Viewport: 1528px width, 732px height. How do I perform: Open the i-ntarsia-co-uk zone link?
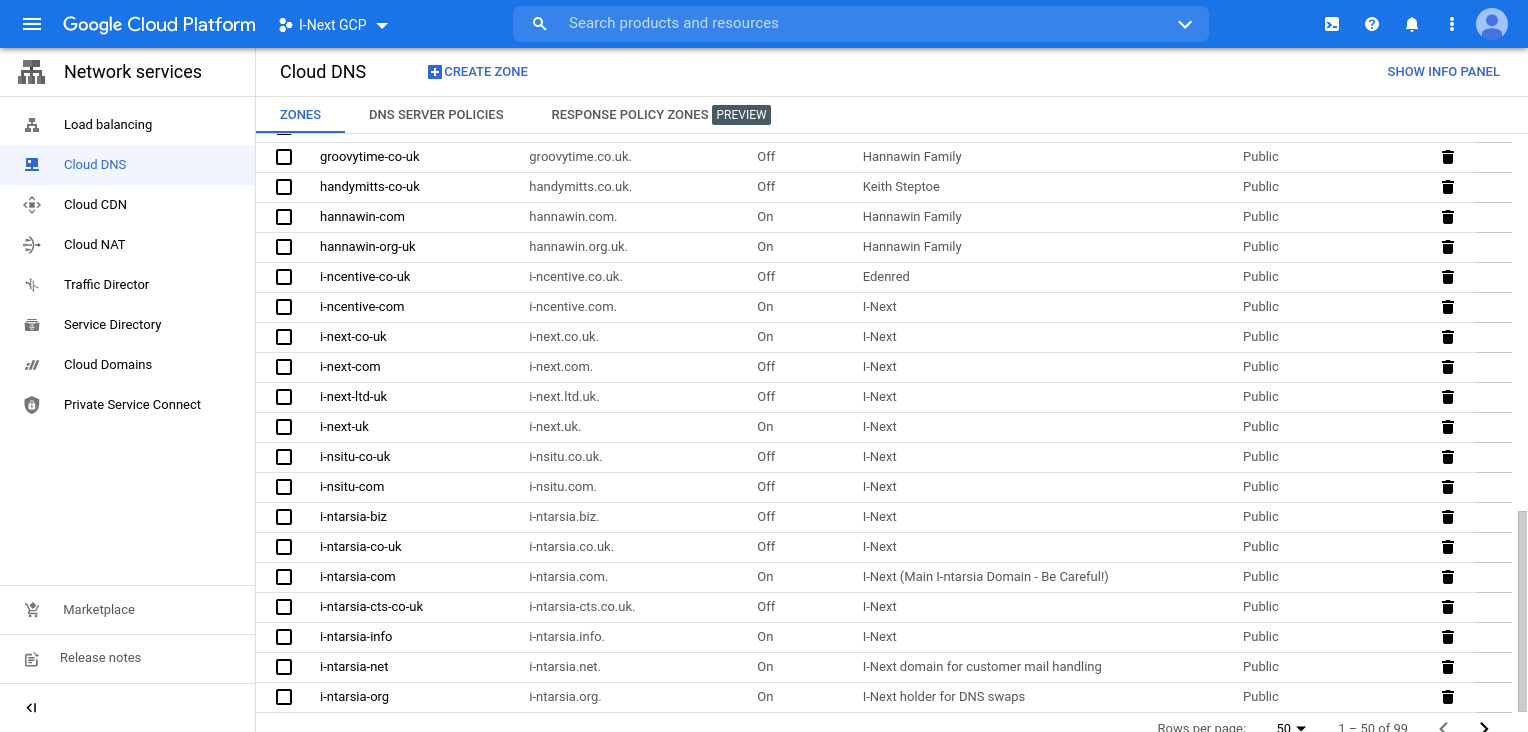click(x=361, y=547)
